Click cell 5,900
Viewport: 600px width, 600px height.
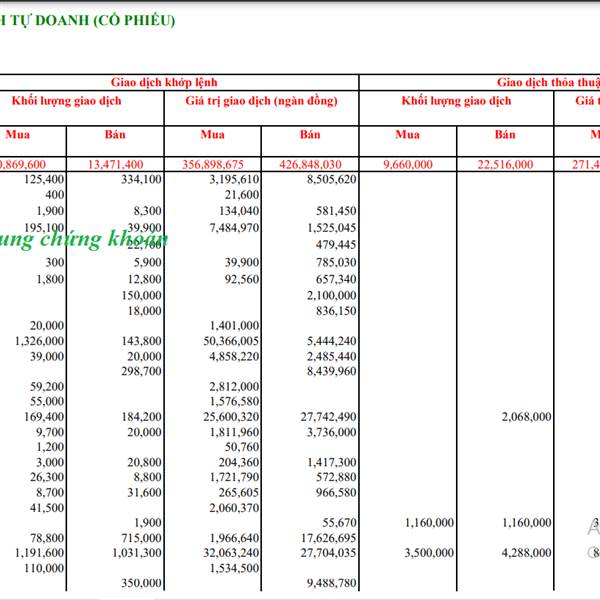(147, 262)
